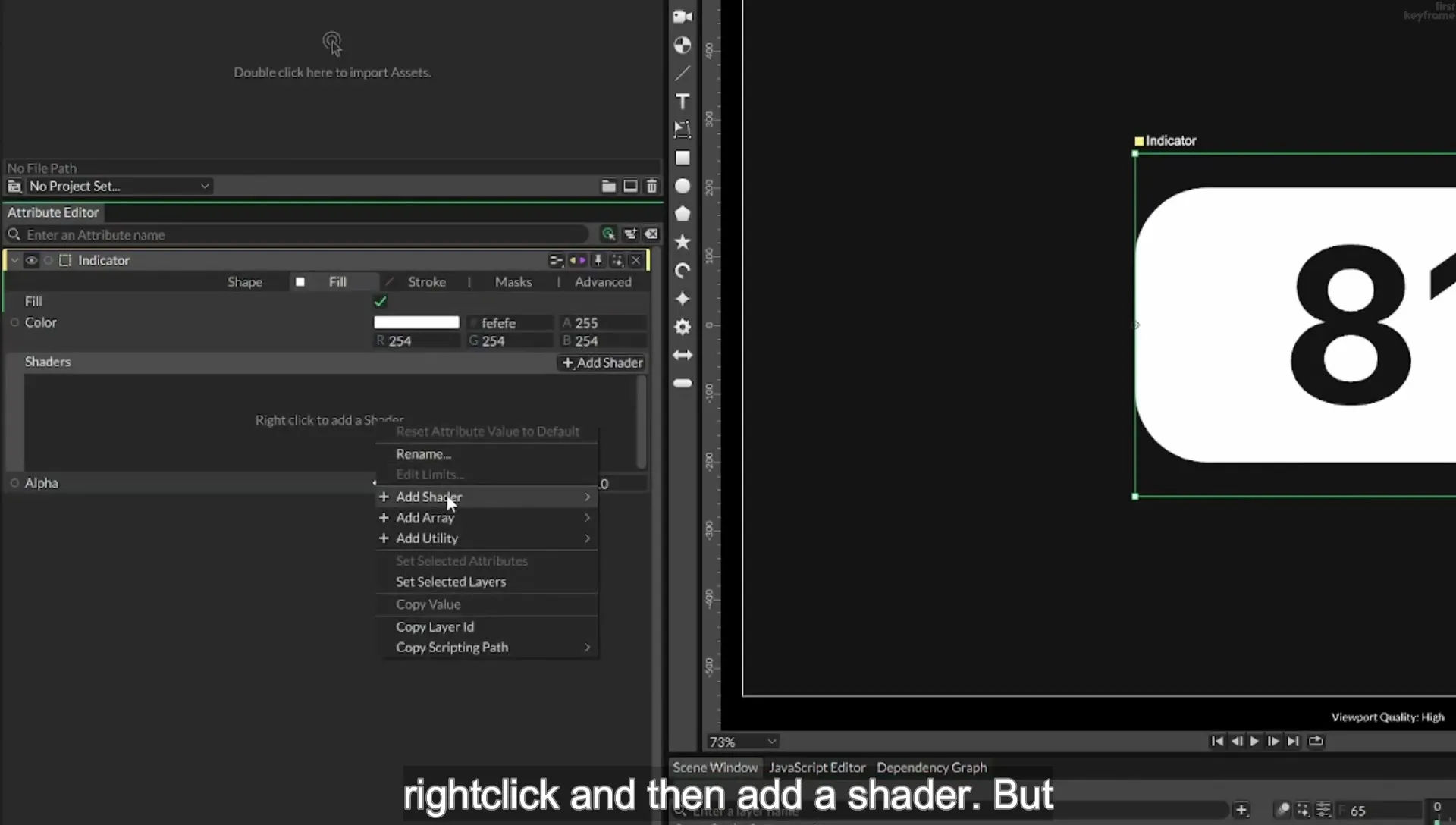The height and width of the screenshot is (825, 1456).
Task: Clear the attribute search filter
Action: [651, 234]
